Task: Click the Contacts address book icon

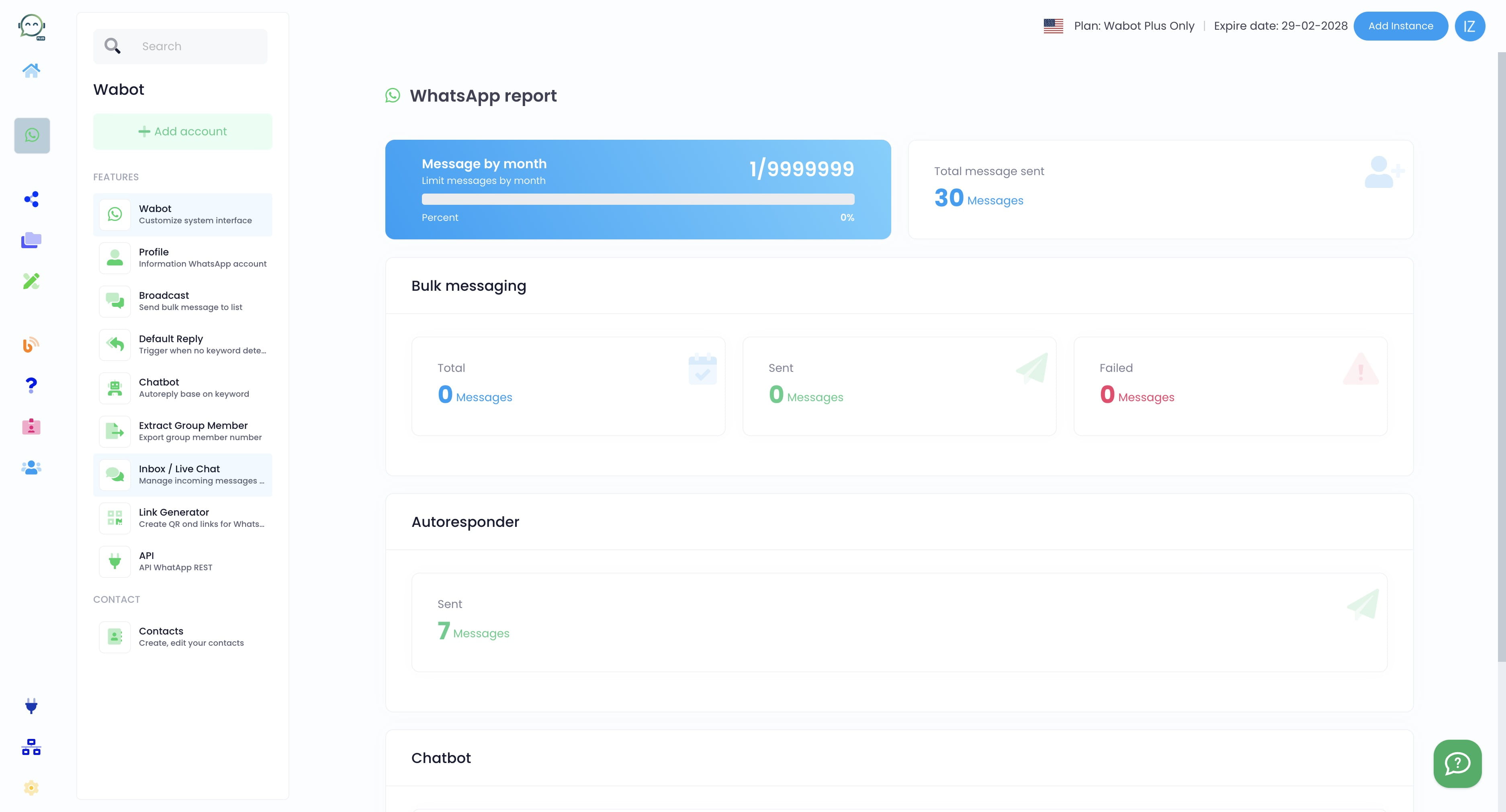Action: 115,637
